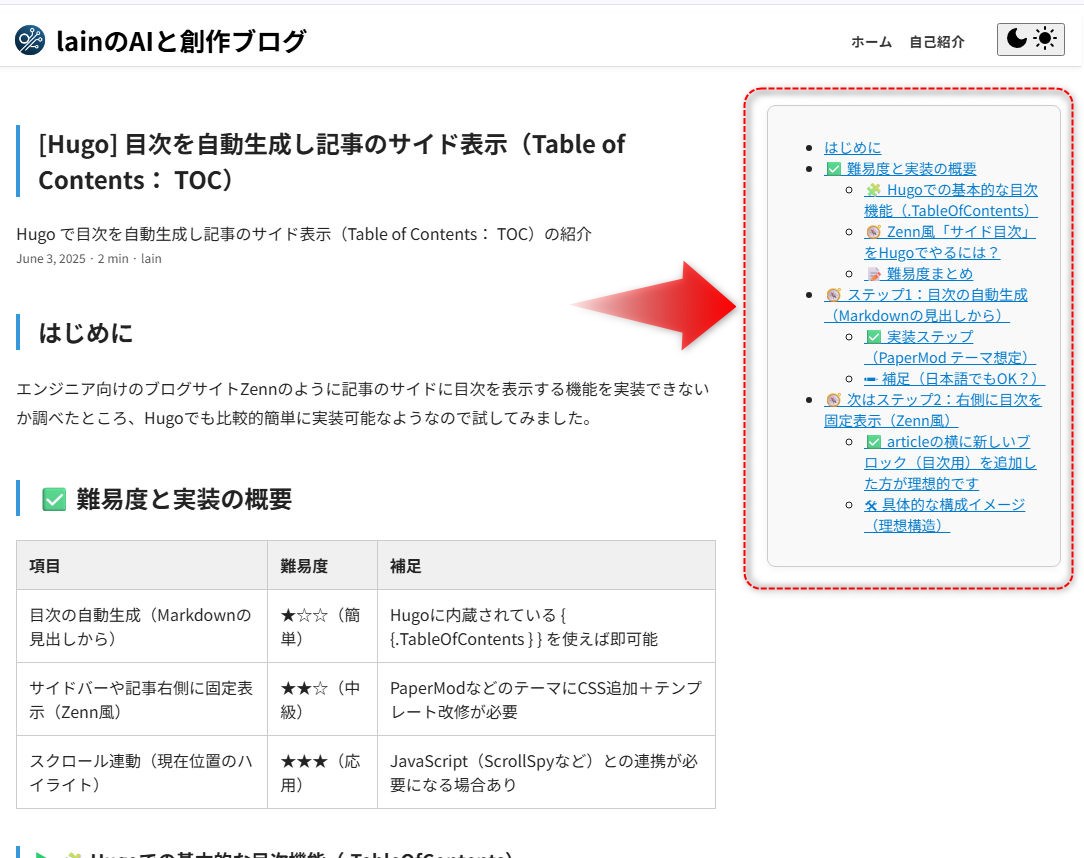Click the memo icon beside 難易度まとめ in sidebar

(x=873, y=274)
